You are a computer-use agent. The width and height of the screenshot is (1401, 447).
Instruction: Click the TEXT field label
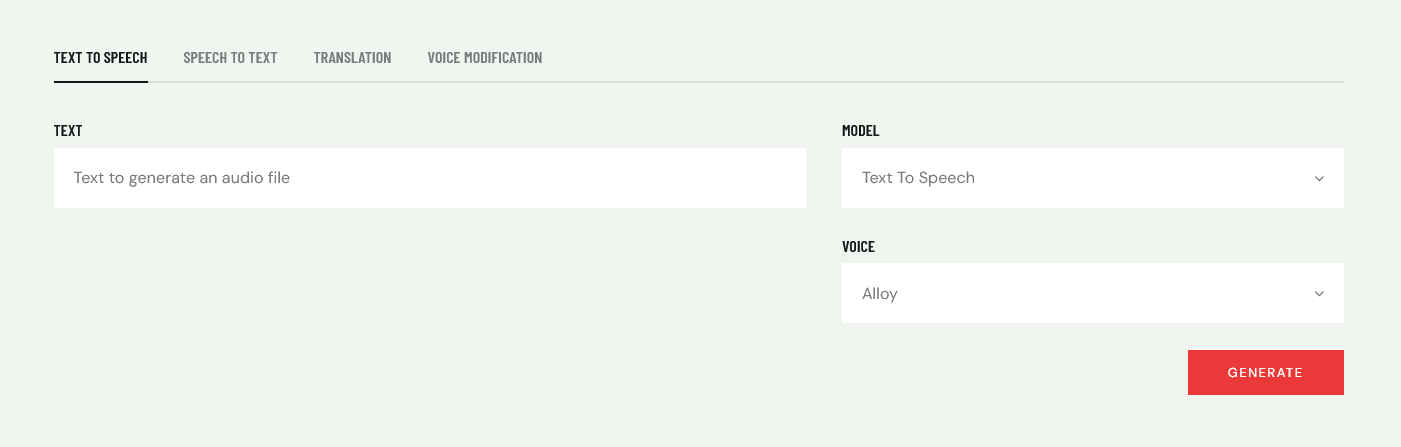[68, 131]
